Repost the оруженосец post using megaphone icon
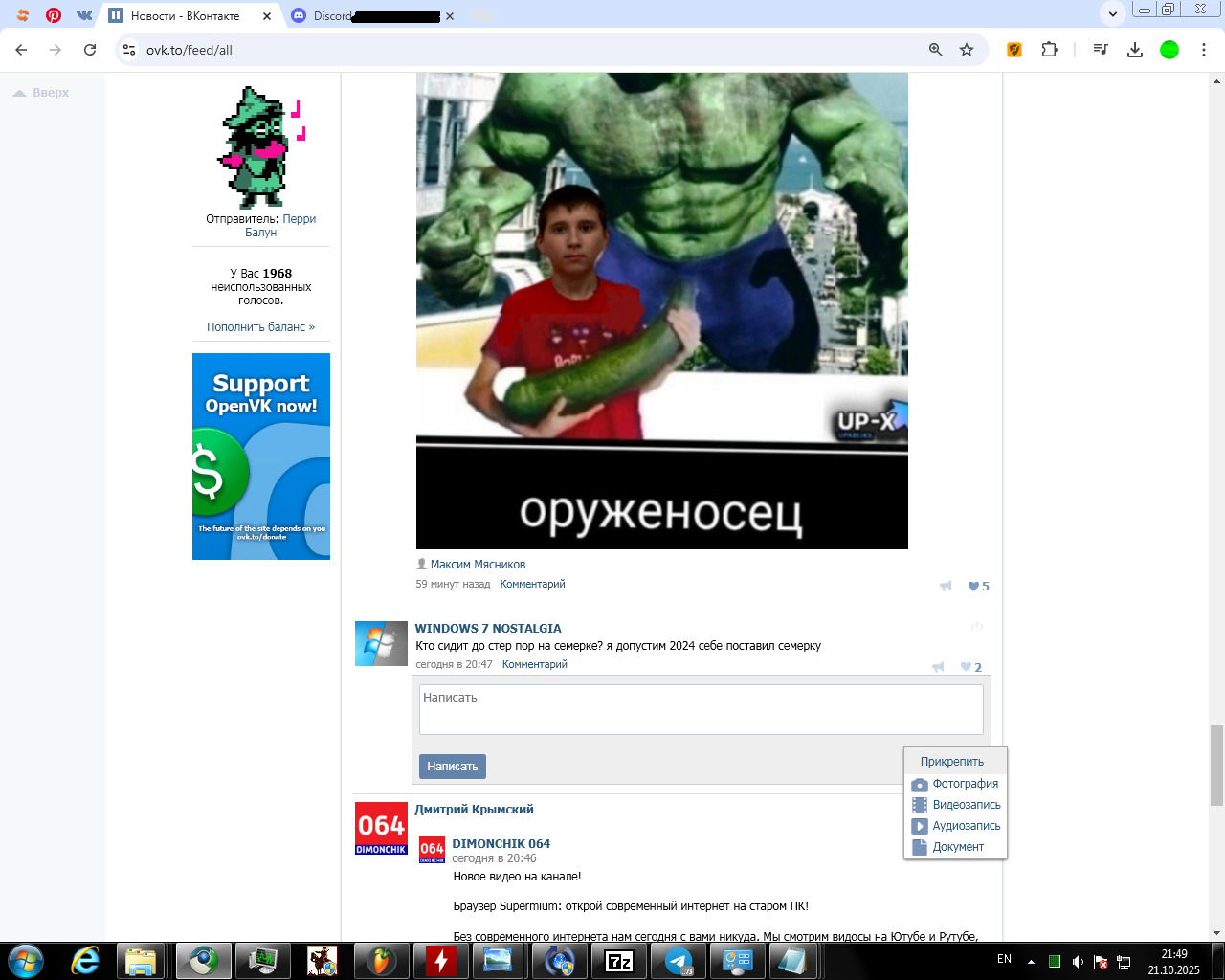 tap(946, 587)
